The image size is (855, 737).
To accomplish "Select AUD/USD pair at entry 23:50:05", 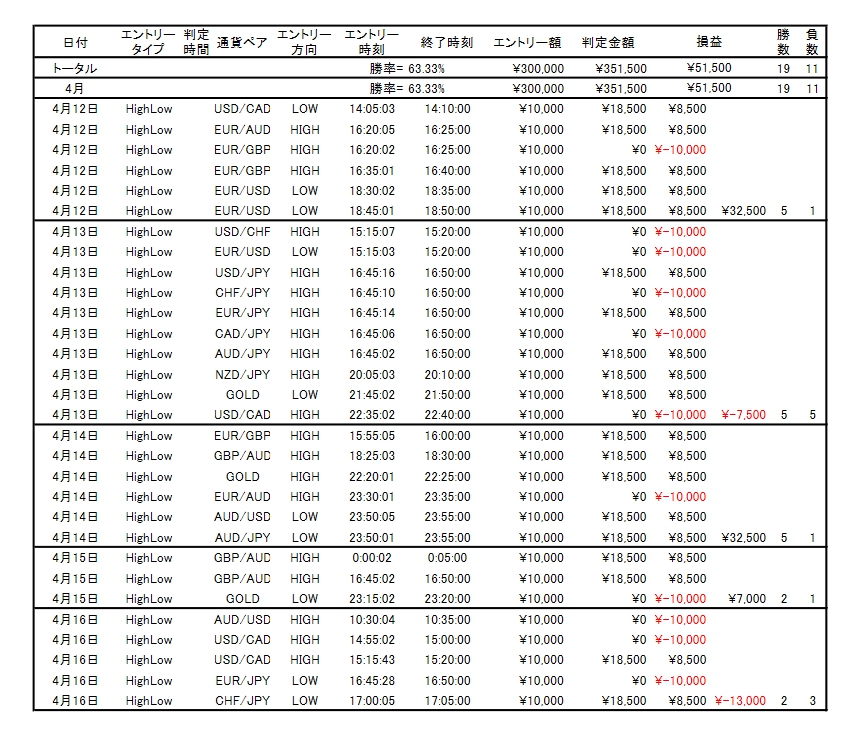I will point(242,517).
